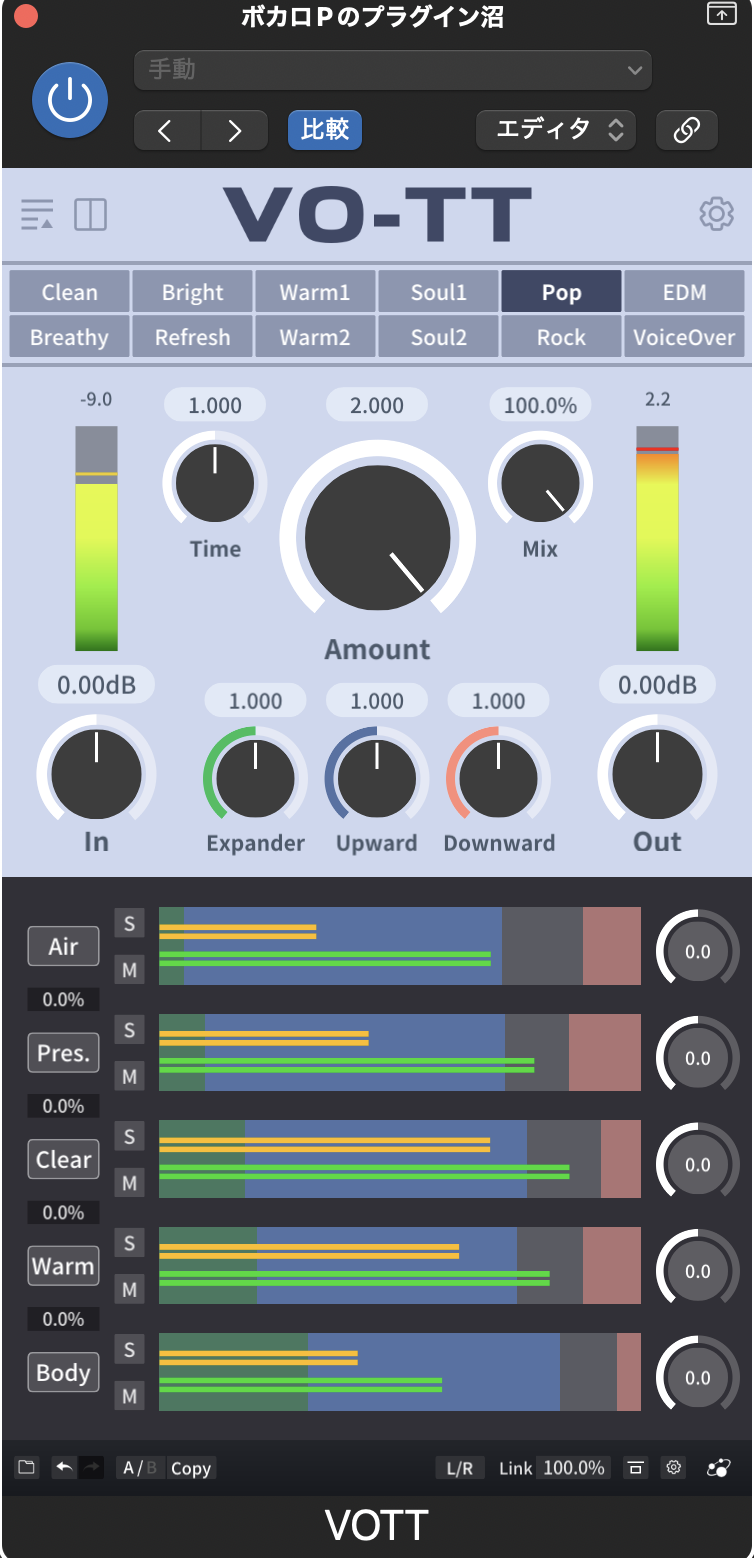The image size is (754, 1558).
Task: Click the orange Downward knob
Action: pos(498,779)
